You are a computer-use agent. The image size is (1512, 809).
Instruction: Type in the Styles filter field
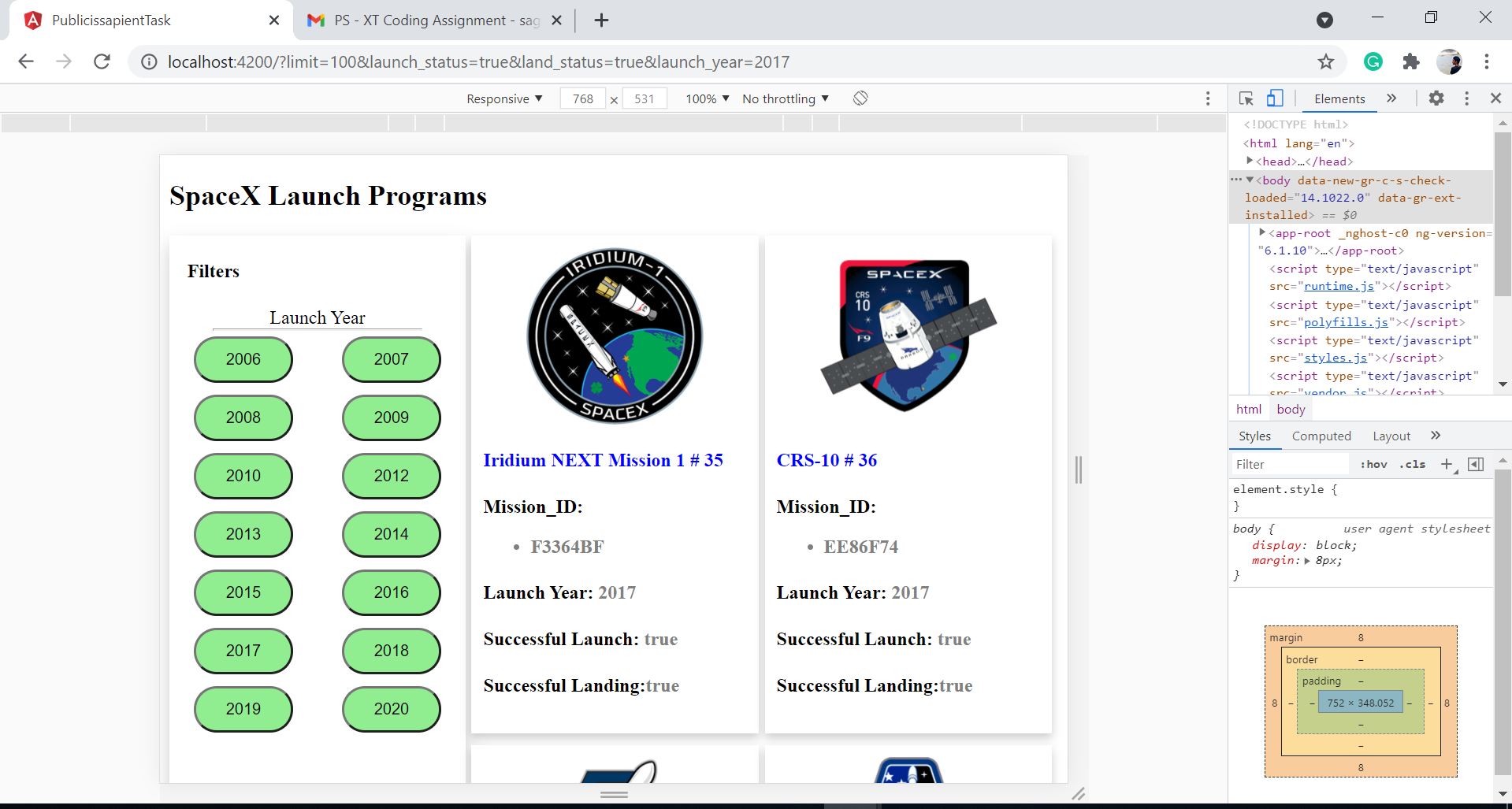point(1290,464)
